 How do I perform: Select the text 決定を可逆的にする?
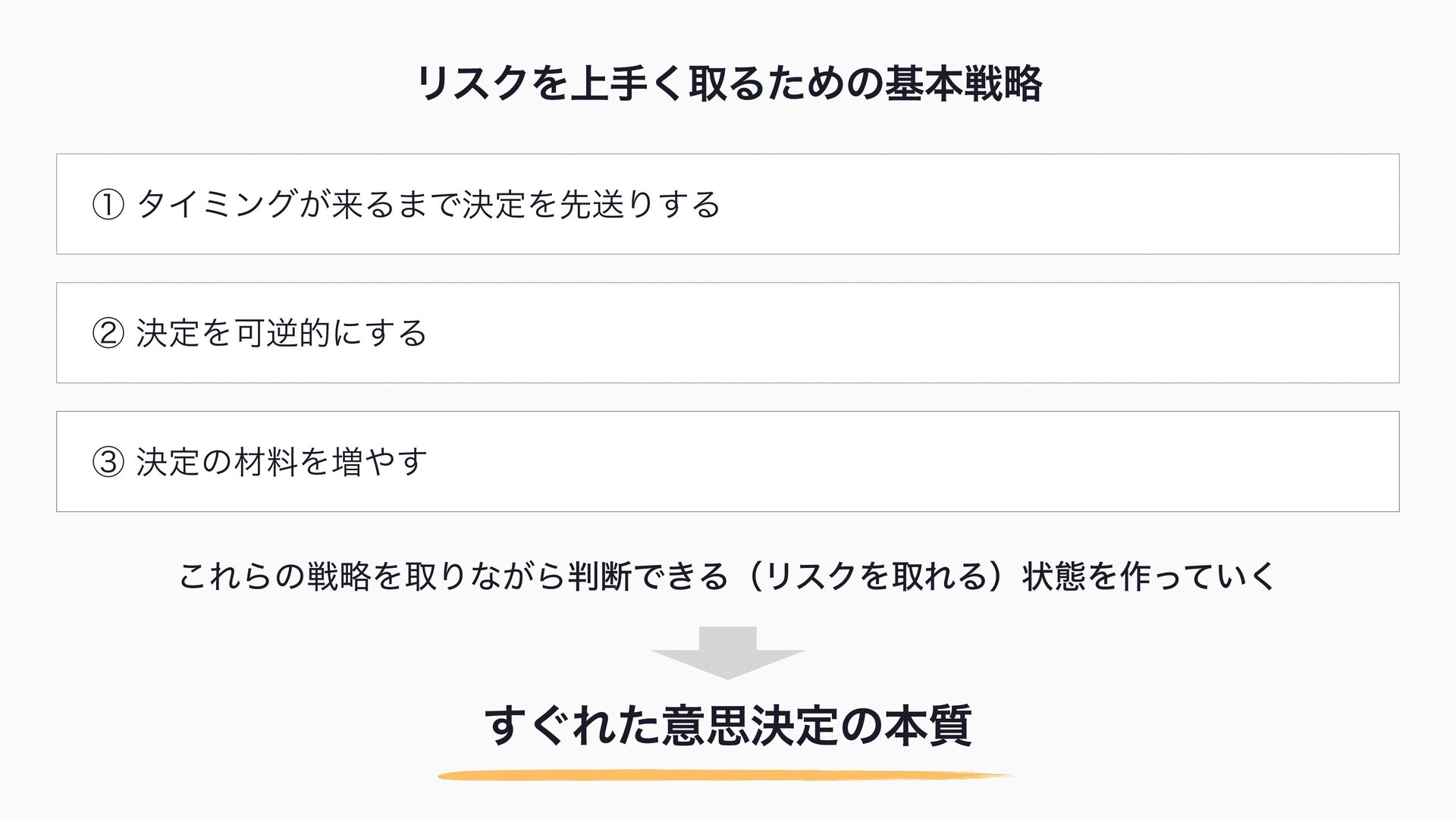click(281, 334)
